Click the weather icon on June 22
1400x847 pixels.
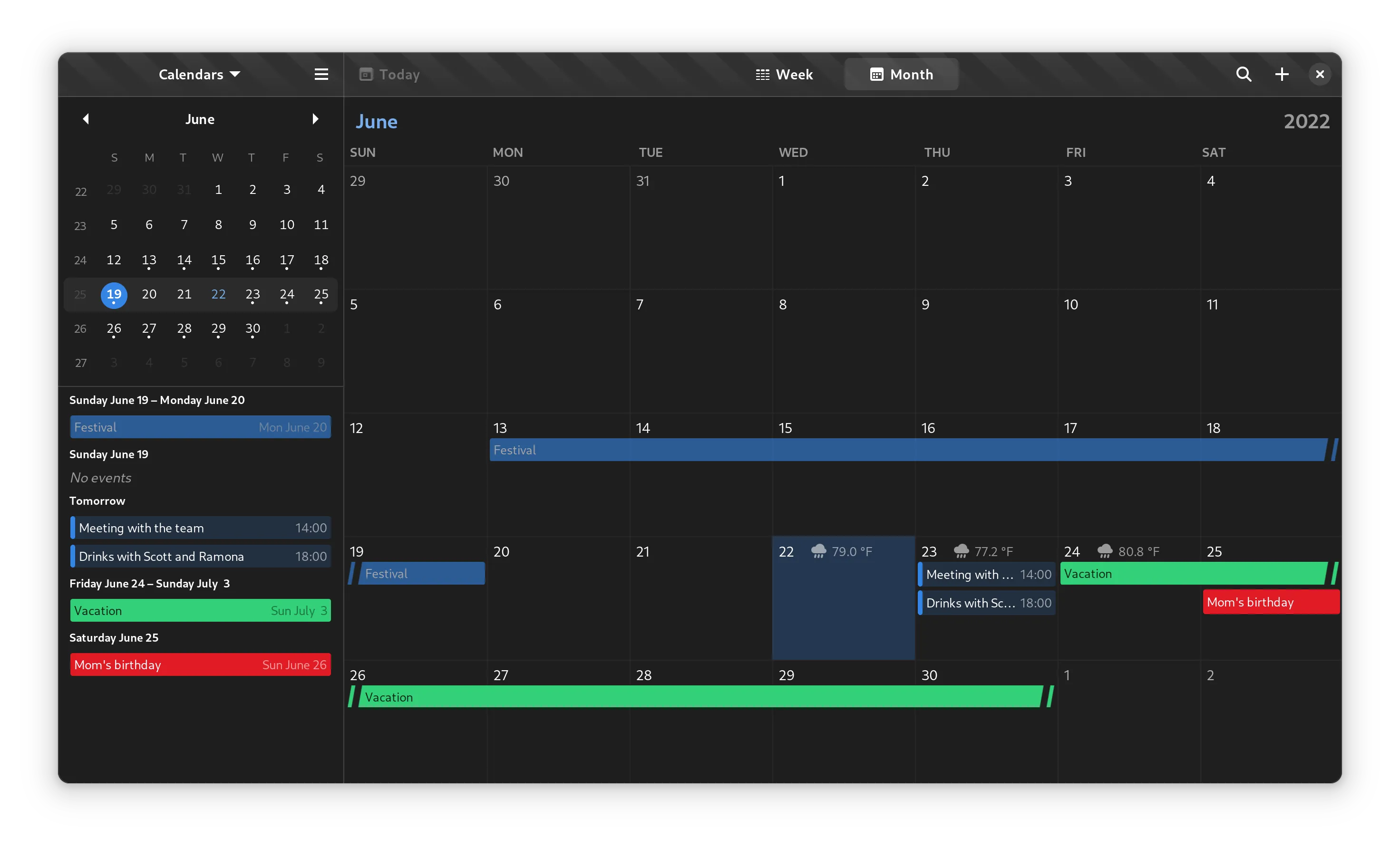coord(818,551)
